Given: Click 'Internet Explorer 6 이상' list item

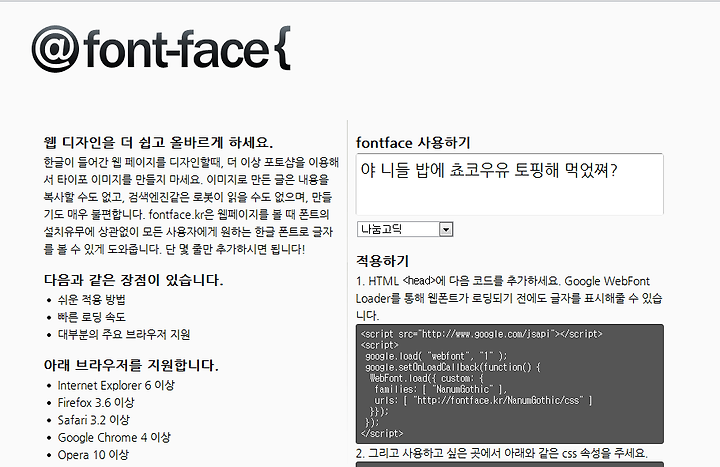Looking at the screenshot, I should click(x=116, y=385).
